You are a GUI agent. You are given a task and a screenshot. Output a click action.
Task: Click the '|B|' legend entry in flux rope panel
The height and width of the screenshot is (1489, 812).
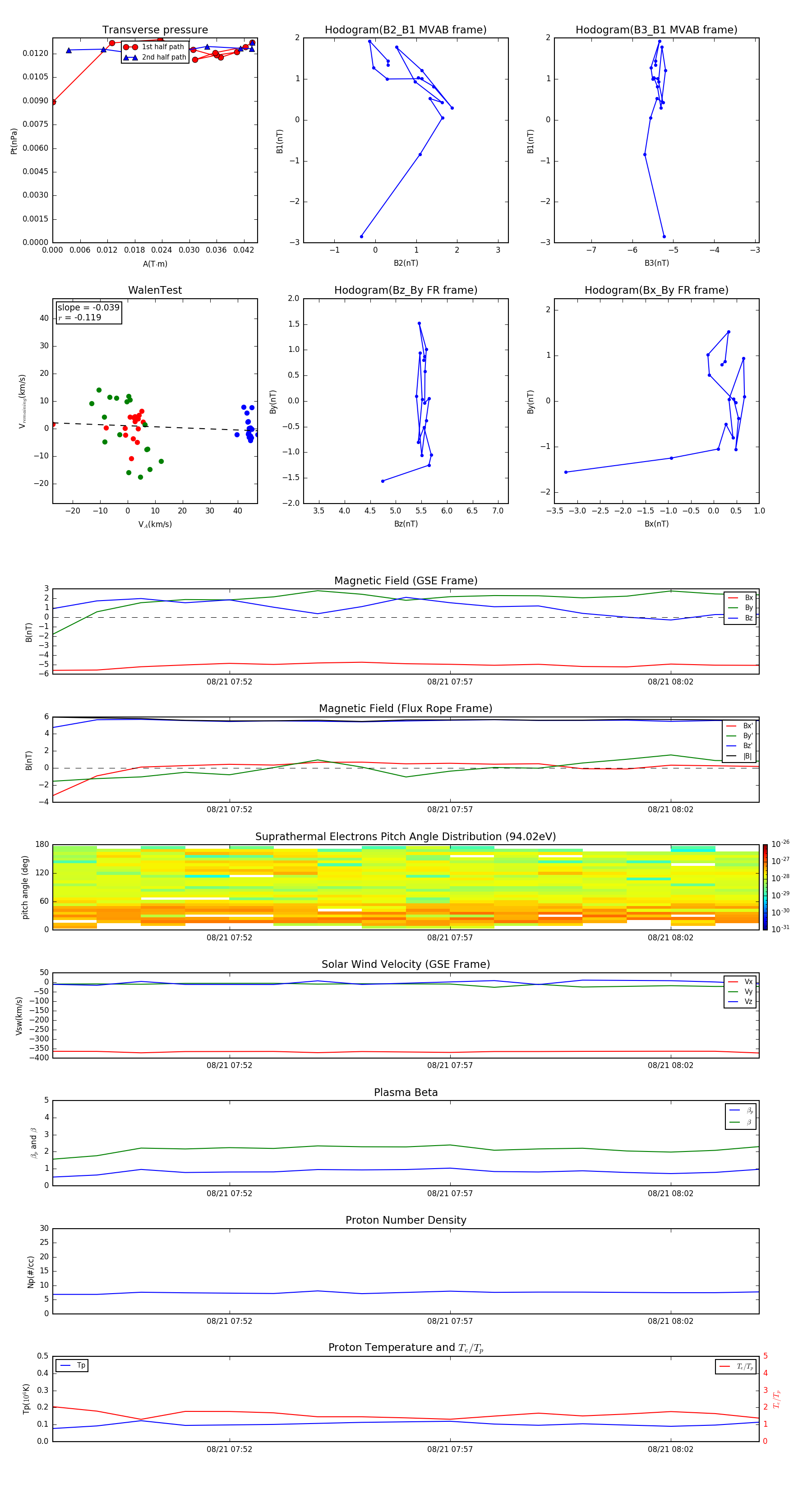coord(740,756)
